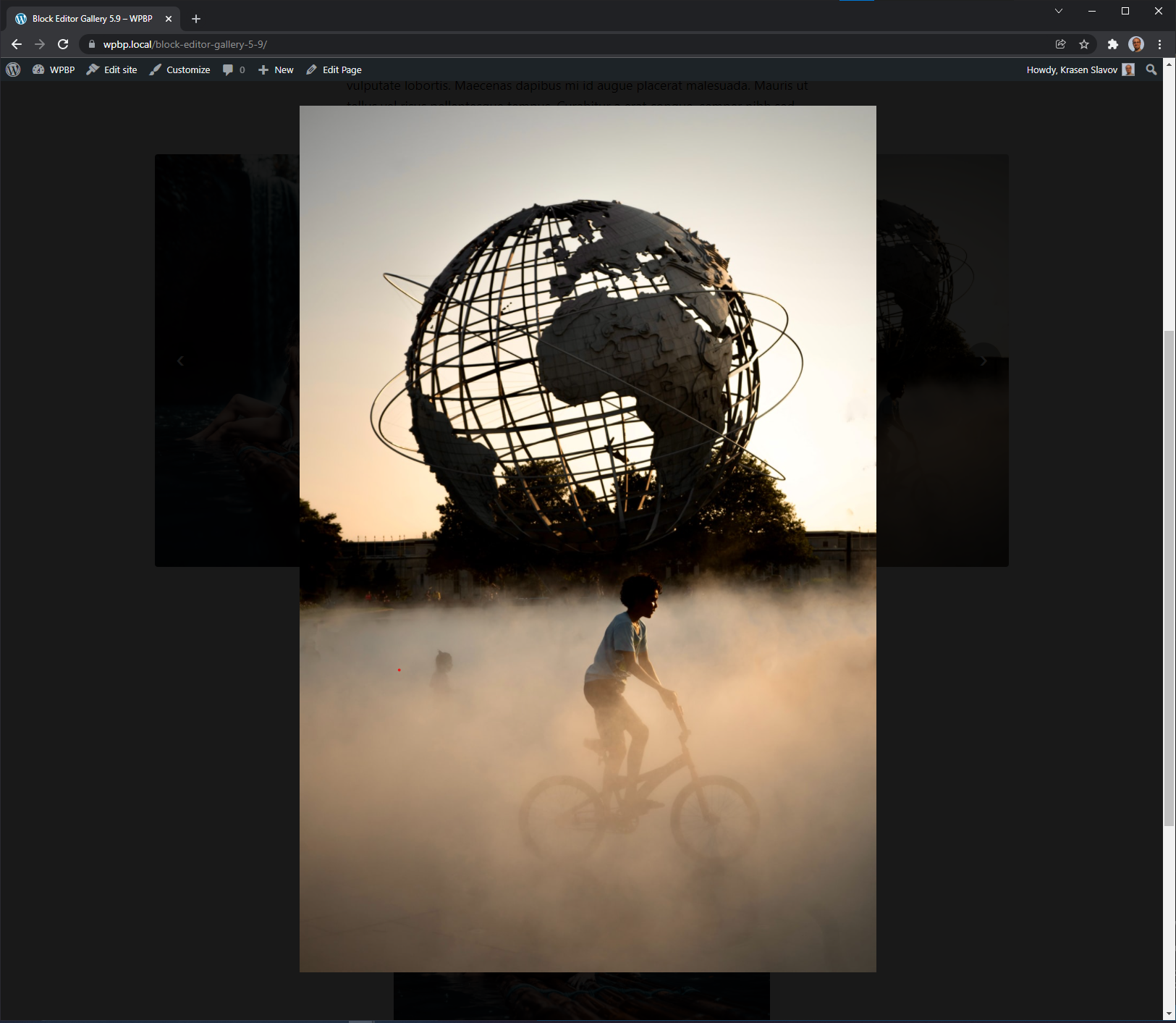Open WPBP site dashboard menu

coord(54,70)
